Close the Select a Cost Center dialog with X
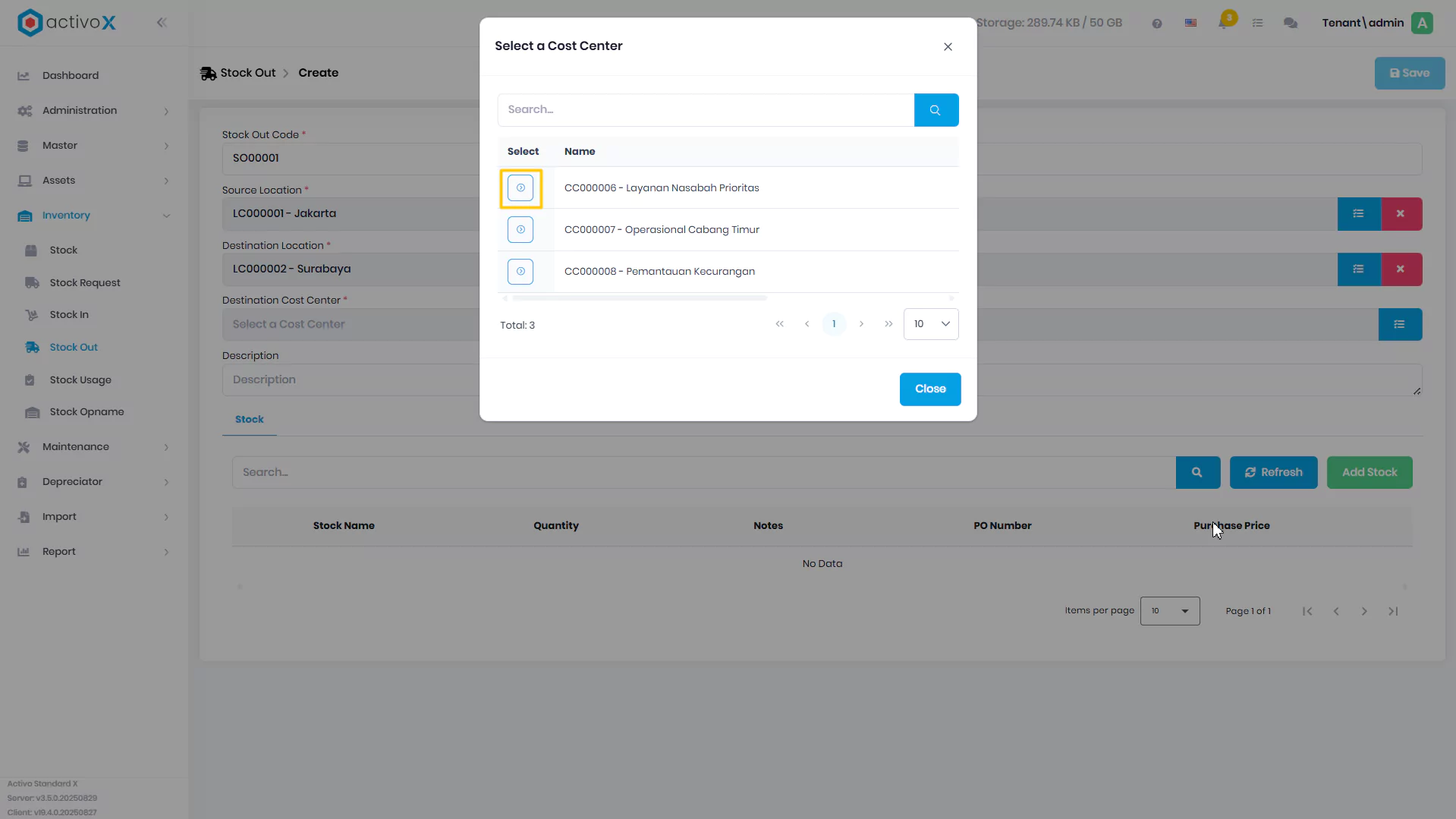The height and width of the screenshot is (819, 1456). (x=948, y=47)
